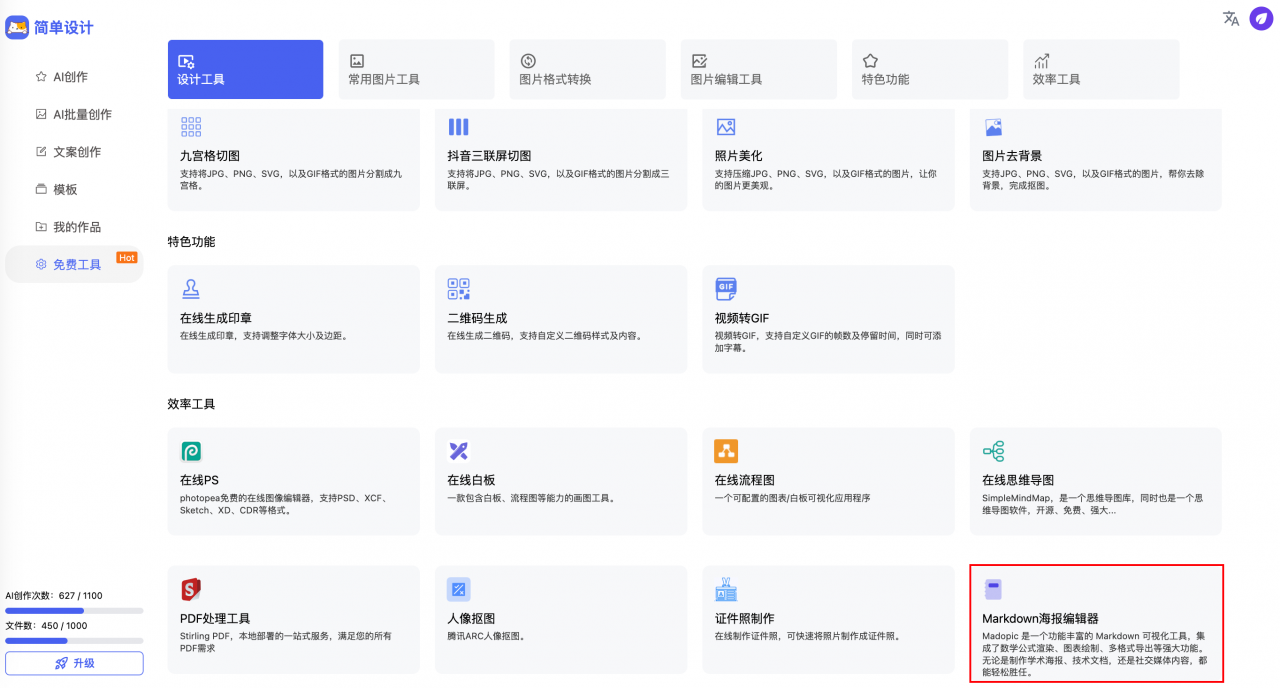1280x688 pixels.
Task: Click the orange Hot badge
Action: click(127, 258)
